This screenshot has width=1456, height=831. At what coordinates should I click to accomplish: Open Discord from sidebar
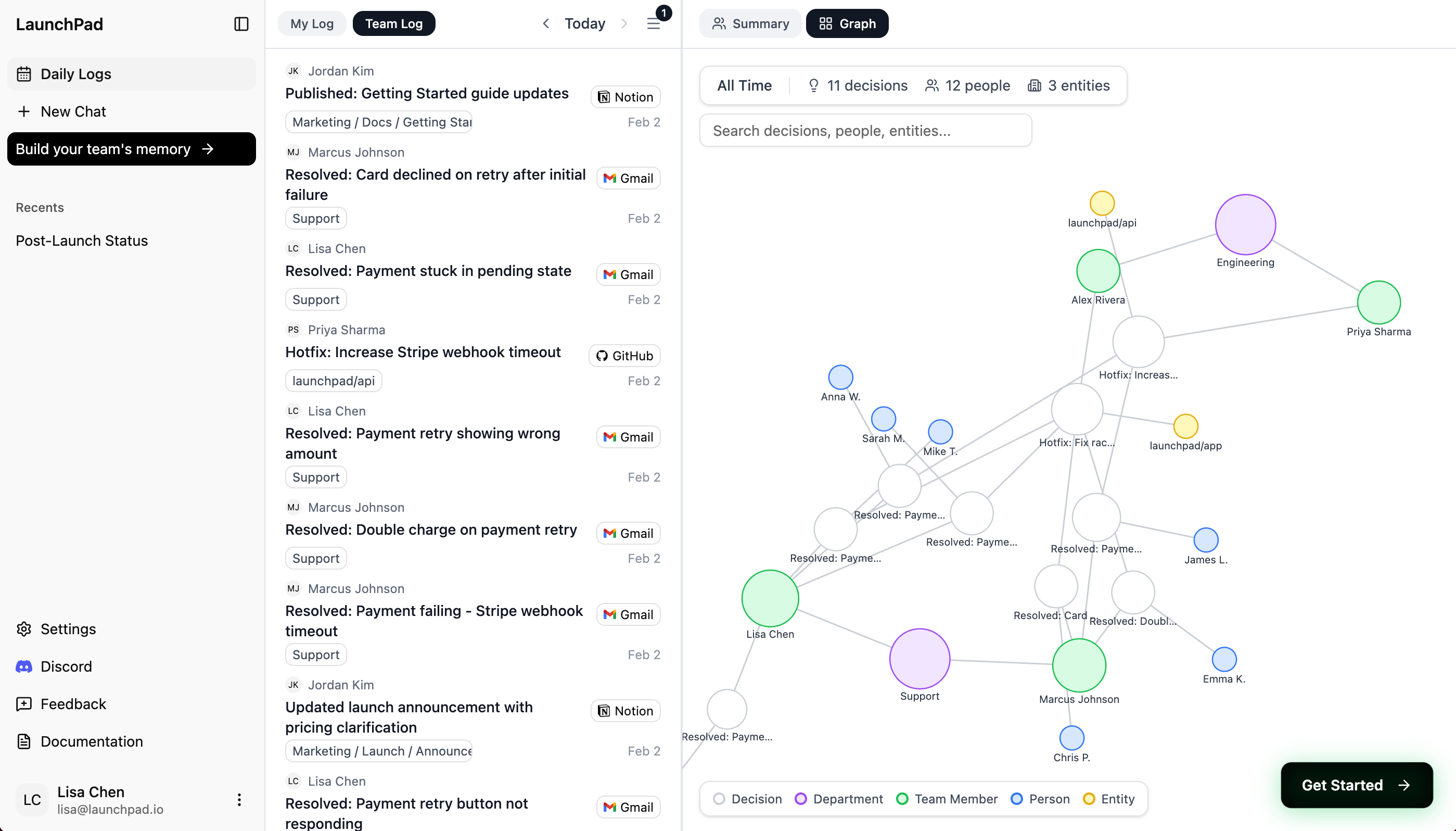point(66,666)
